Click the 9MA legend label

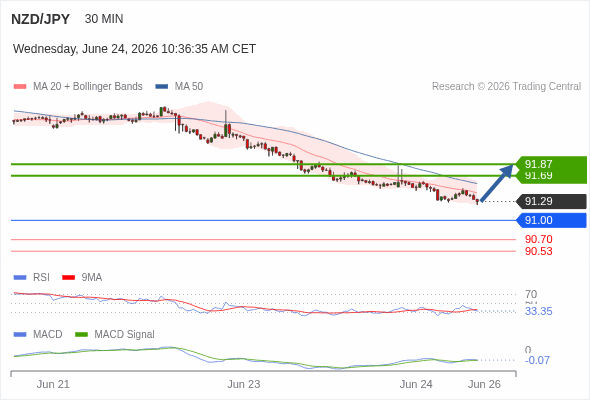point(92,278)
